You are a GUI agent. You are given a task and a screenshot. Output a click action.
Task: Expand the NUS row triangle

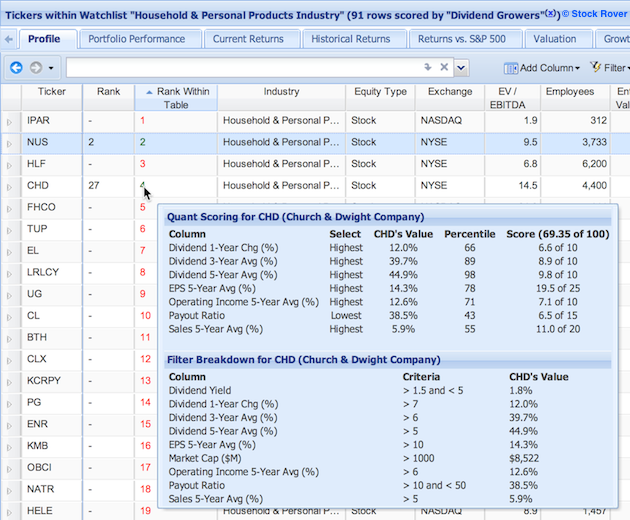coord(9,143)
